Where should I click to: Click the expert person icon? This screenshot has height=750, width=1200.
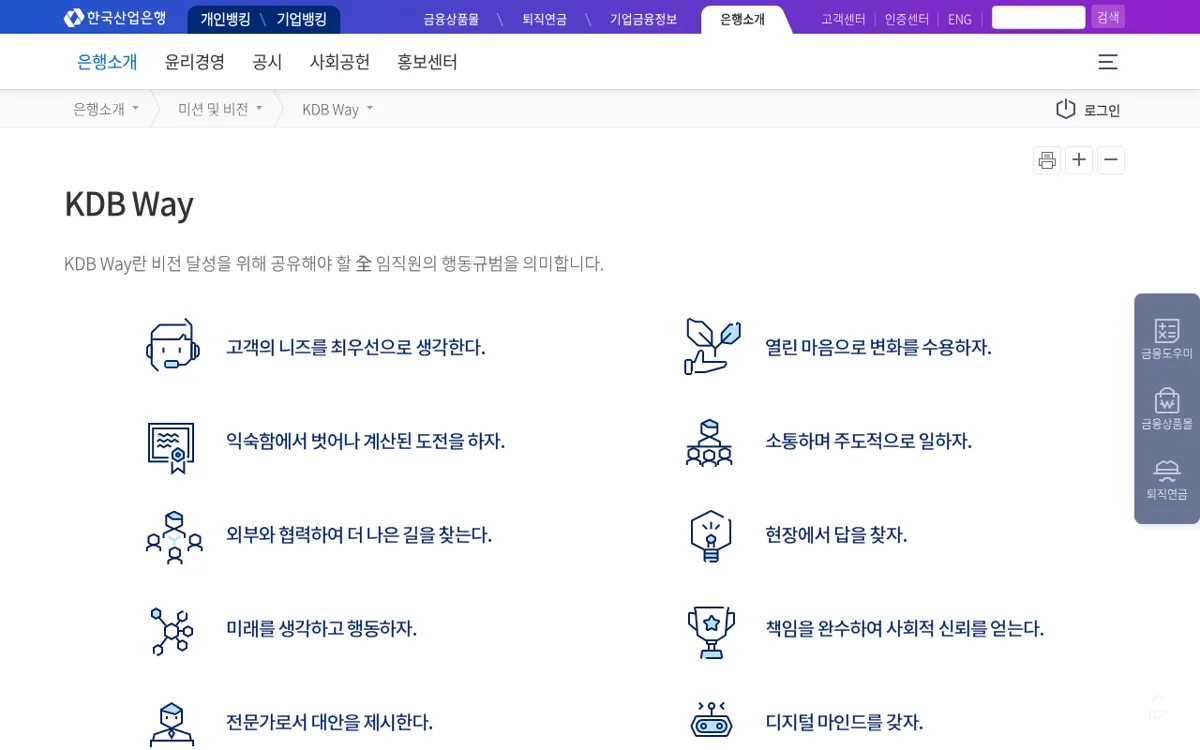(172, 724)
